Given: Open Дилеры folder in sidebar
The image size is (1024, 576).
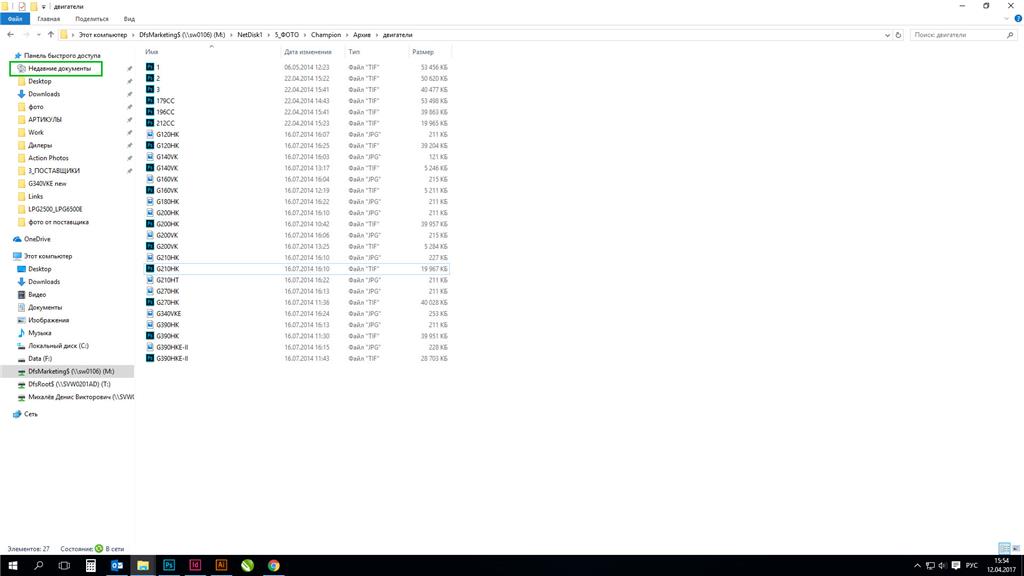Looking at the screenshot, I should point(40,145).
